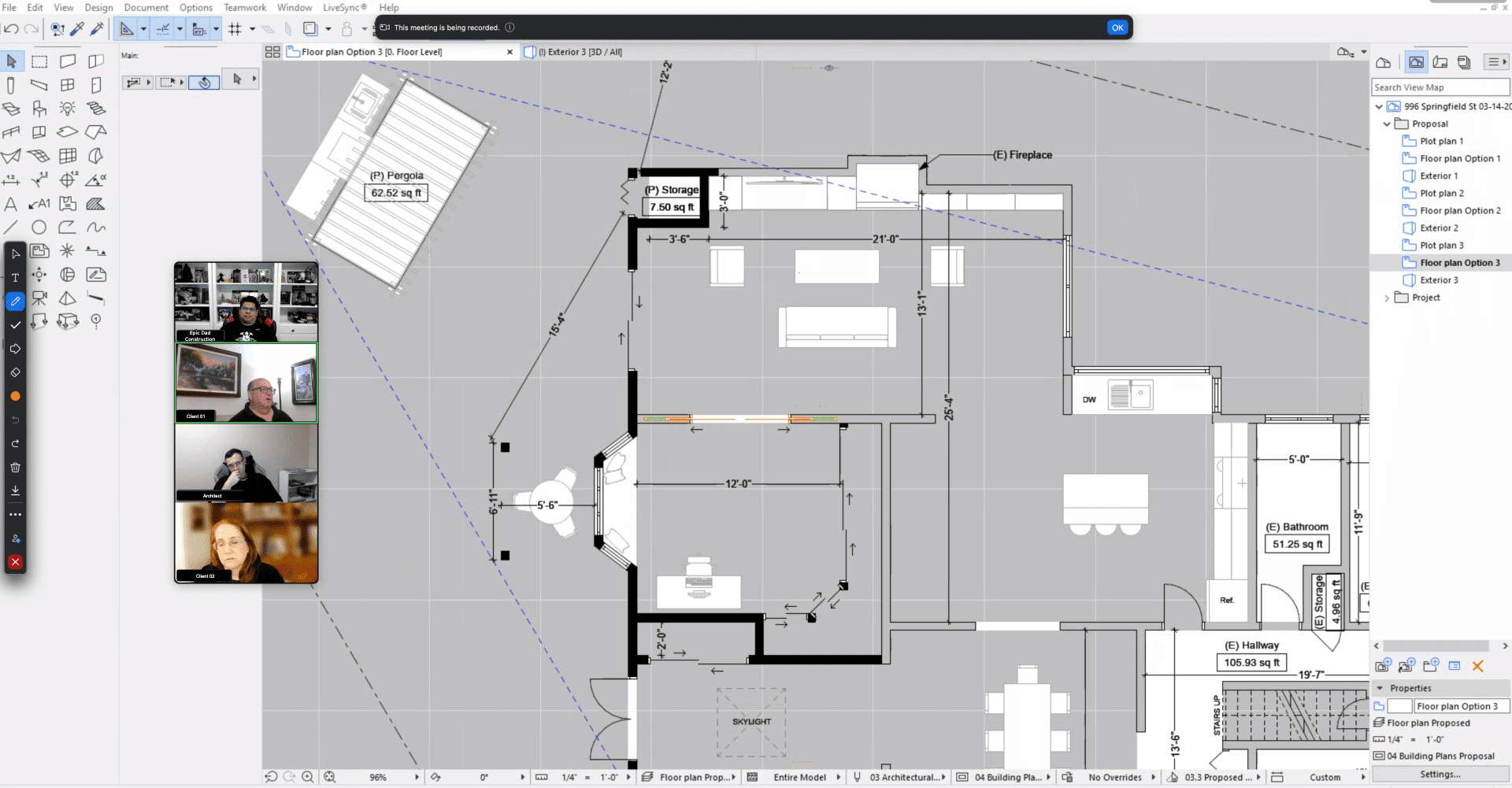The image size is (1512, 788).
Task: Select the Arrow selection tool
Action: pyautogui.click(x=11, y=61)
